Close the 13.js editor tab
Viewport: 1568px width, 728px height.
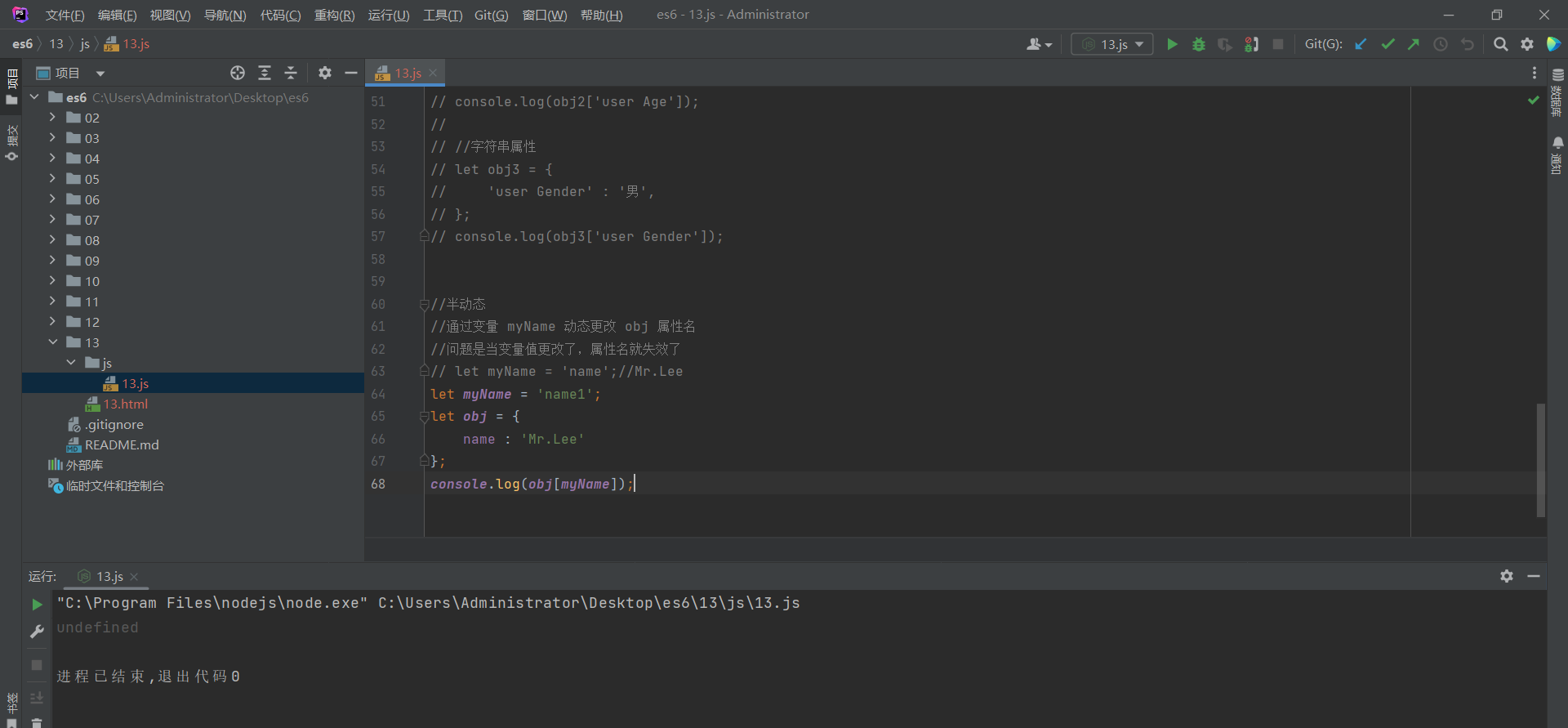433,73
